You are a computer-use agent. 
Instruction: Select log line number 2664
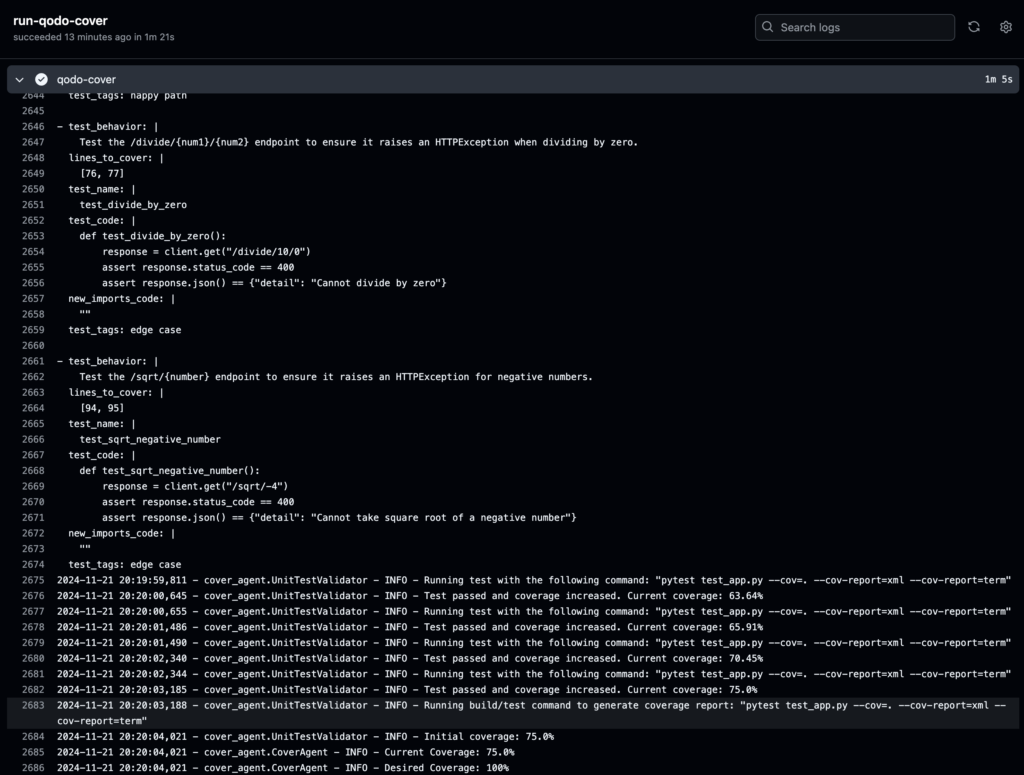(x=33, y=408)
